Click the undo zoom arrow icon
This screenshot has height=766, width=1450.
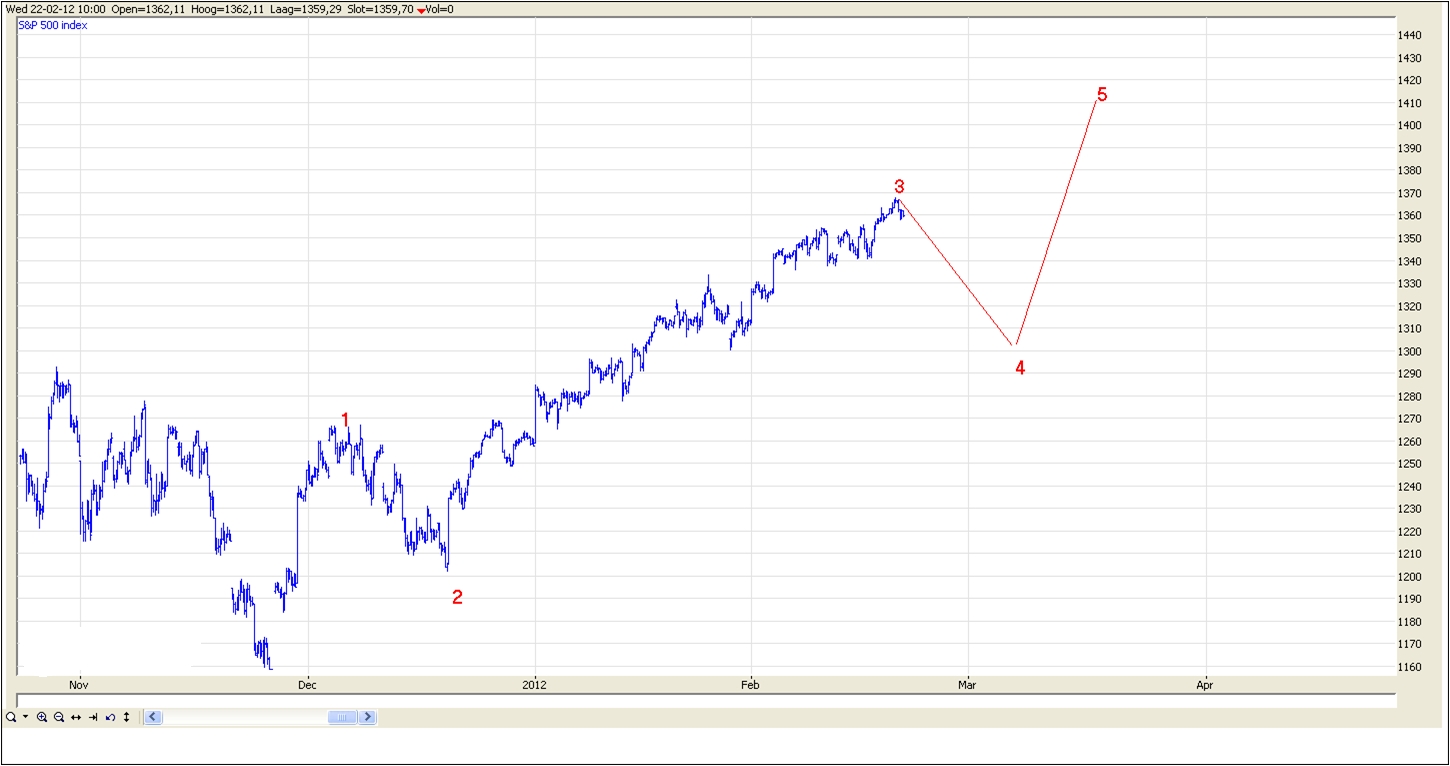[x=110, y=717]
